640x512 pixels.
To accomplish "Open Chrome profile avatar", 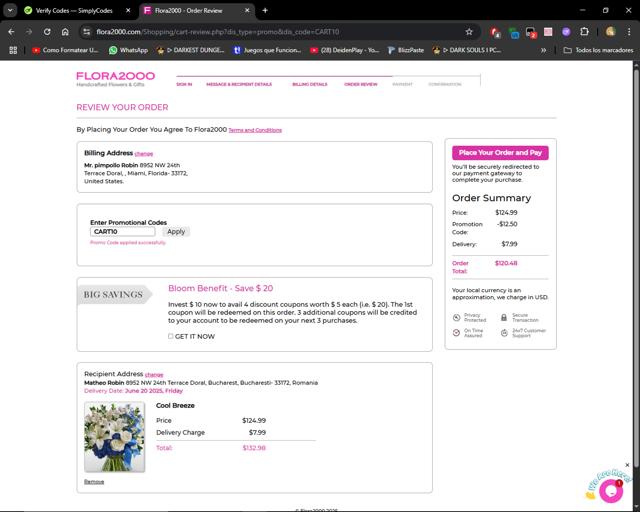I will coord(610,32).
